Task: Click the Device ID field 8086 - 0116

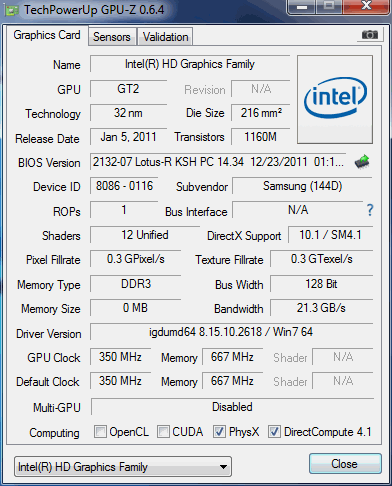Action: click(124, 186)
